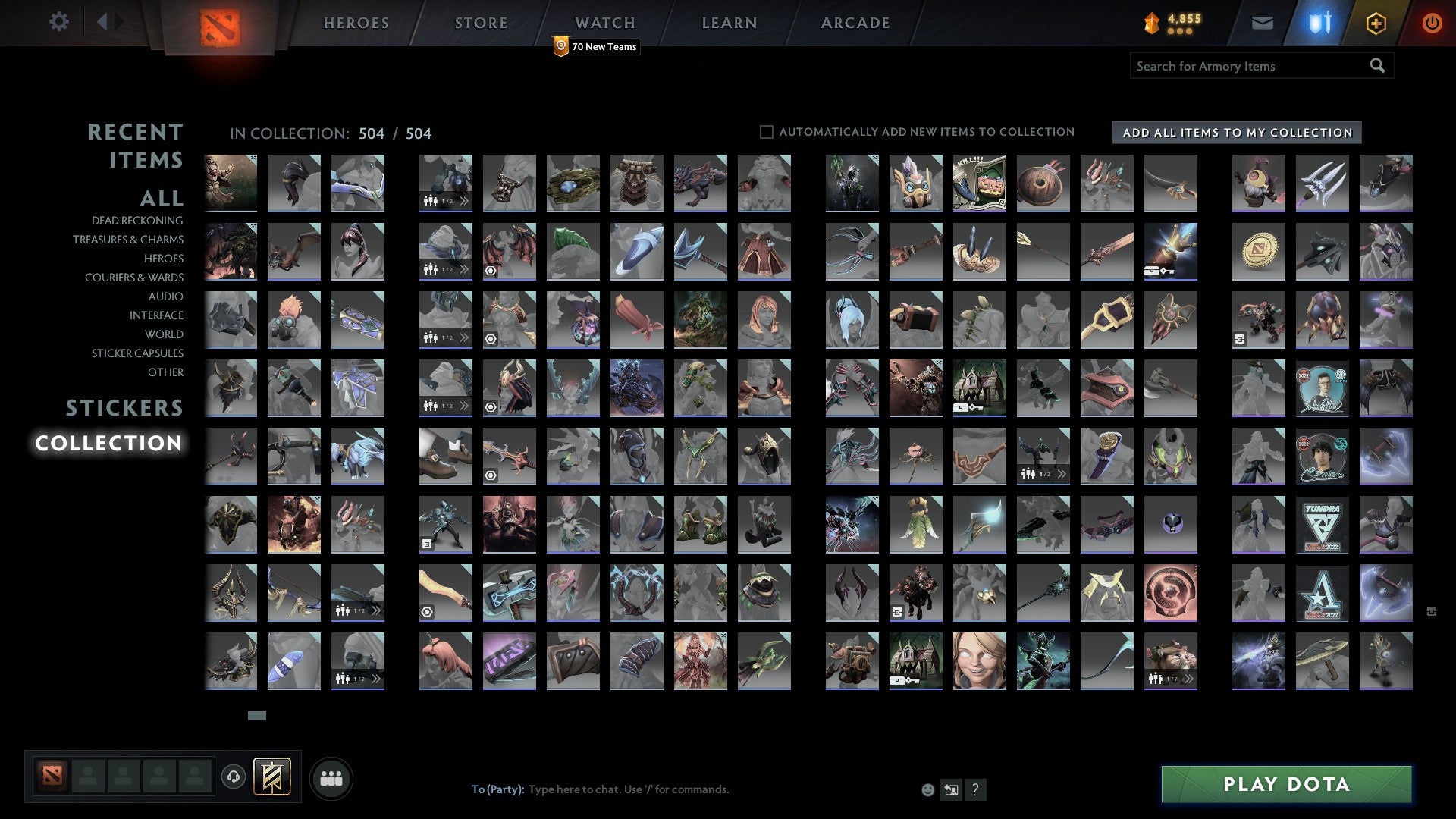This screenshot has height=819, width=1456.
Task: Enable automatically add new items checkbox
Action: [x=767, y=132]
